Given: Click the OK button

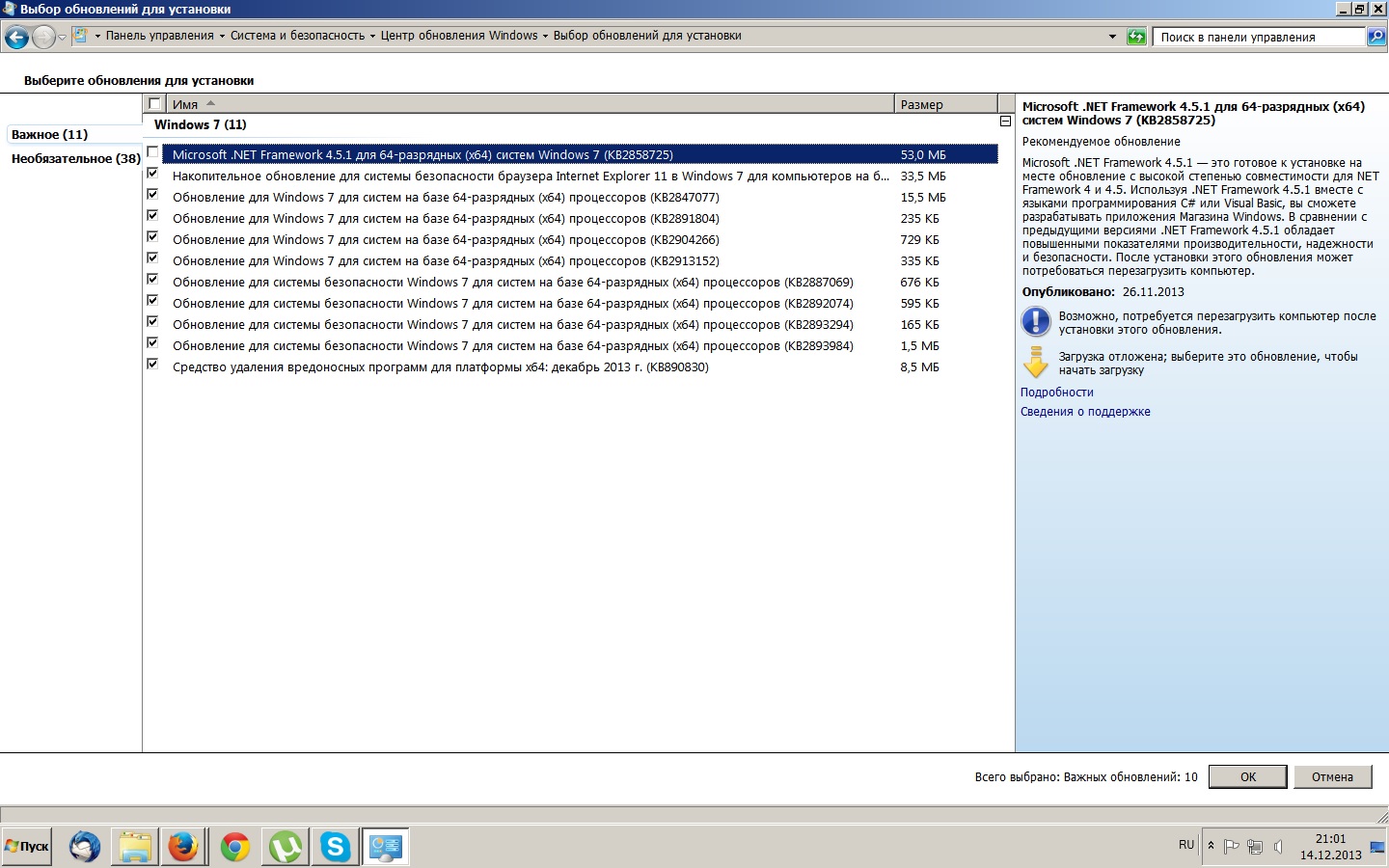Looking at the screenshot, I should (x=1248, y=777).
